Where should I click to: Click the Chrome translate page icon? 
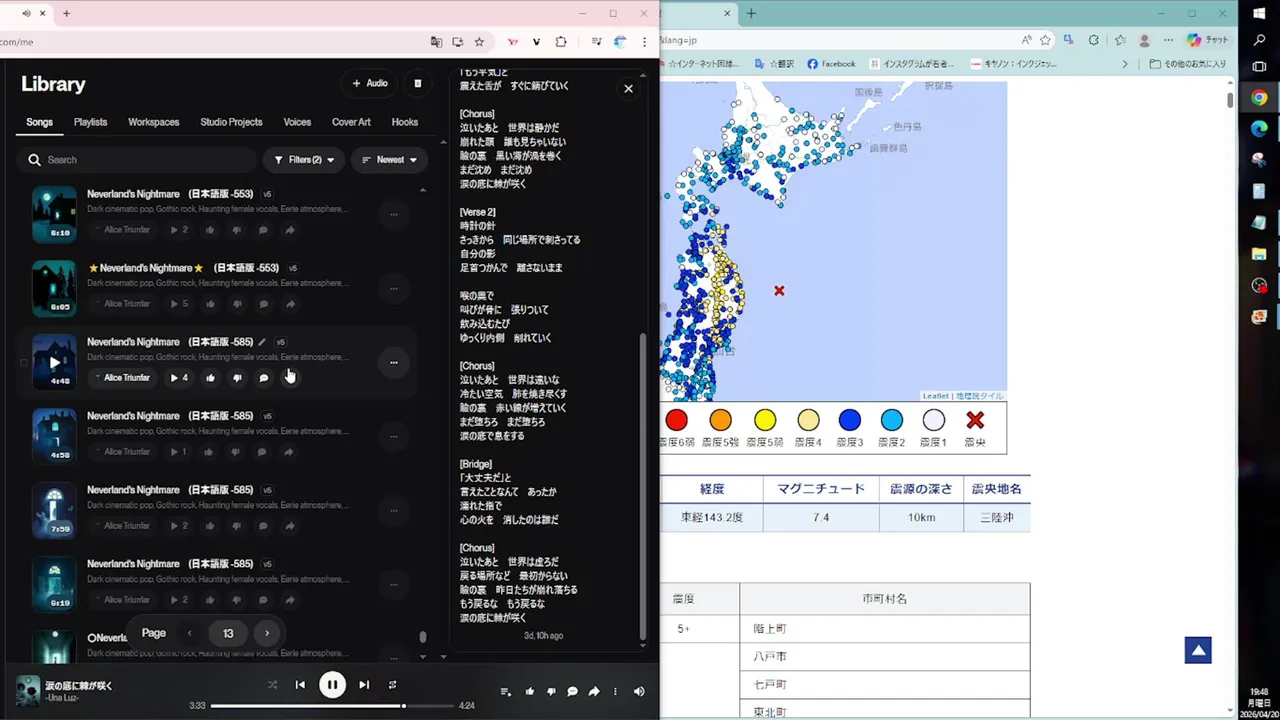pyautogui.click(x=436, y=42)
